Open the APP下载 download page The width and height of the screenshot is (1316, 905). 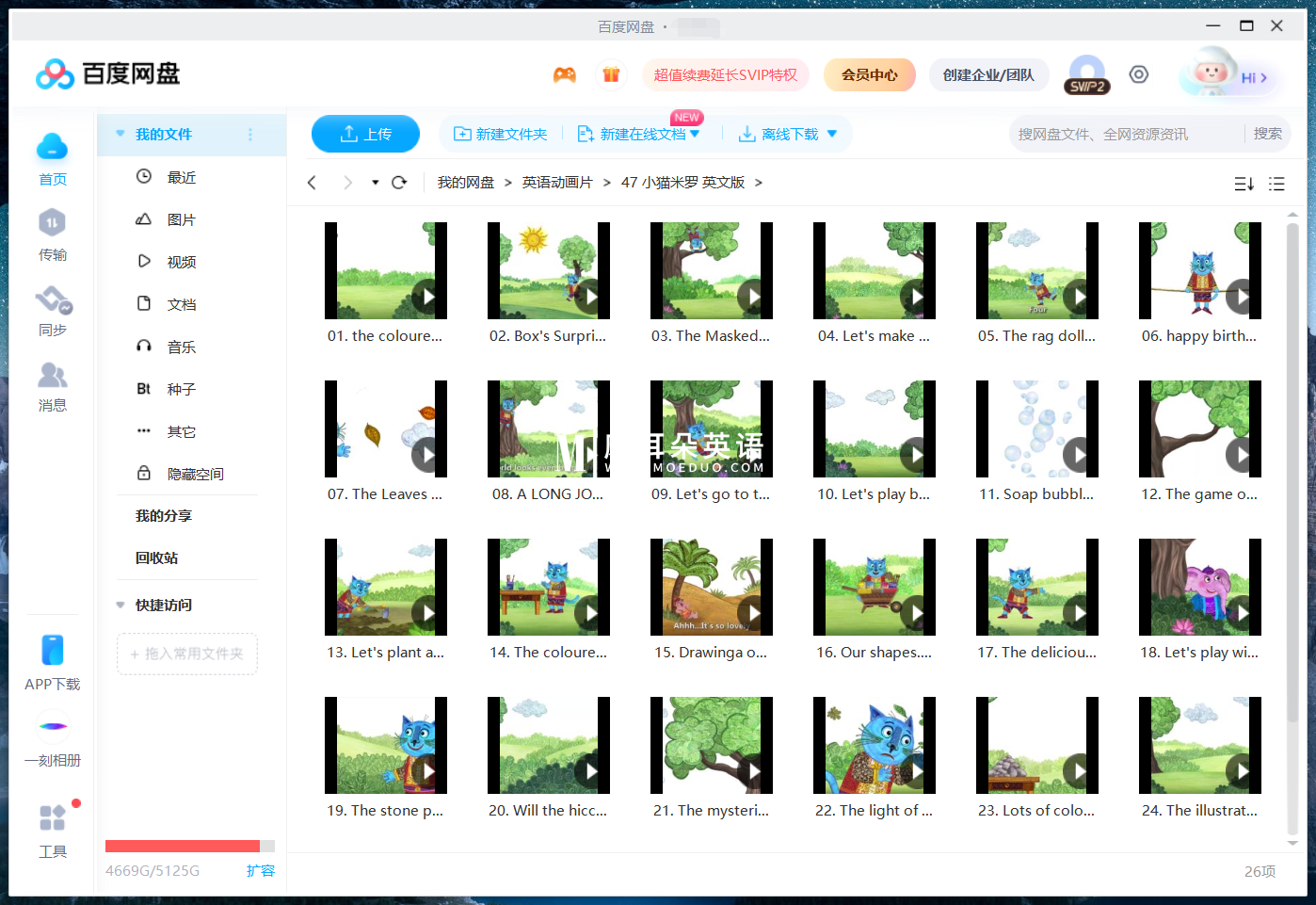[x=53, y=659]
